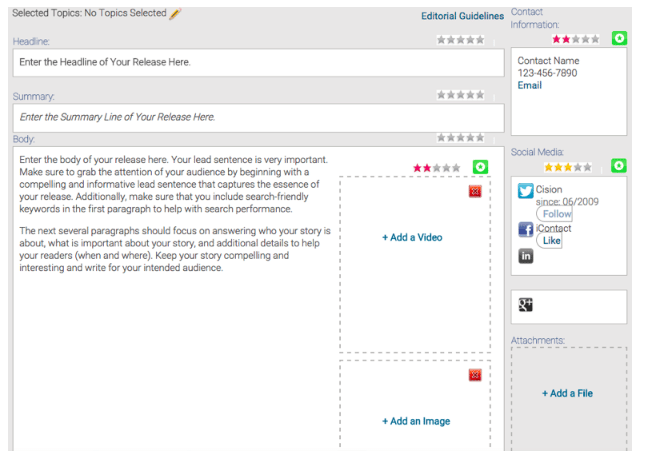Click Add an Image
The width and height of the screenshot is (645, 459).
416,422
